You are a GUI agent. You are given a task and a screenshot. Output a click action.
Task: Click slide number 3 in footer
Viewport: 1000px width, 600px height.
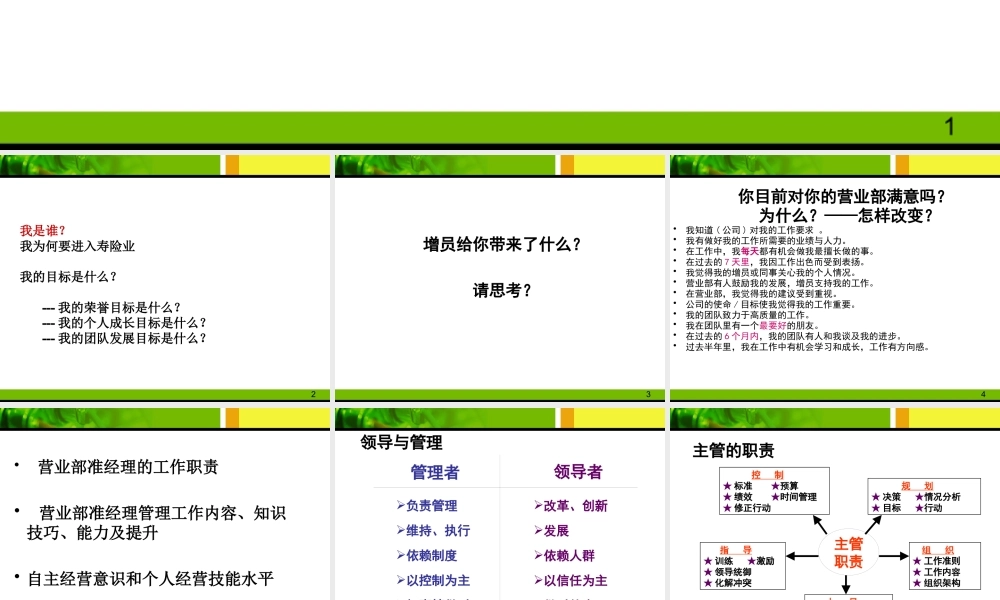tap(648, 394)
